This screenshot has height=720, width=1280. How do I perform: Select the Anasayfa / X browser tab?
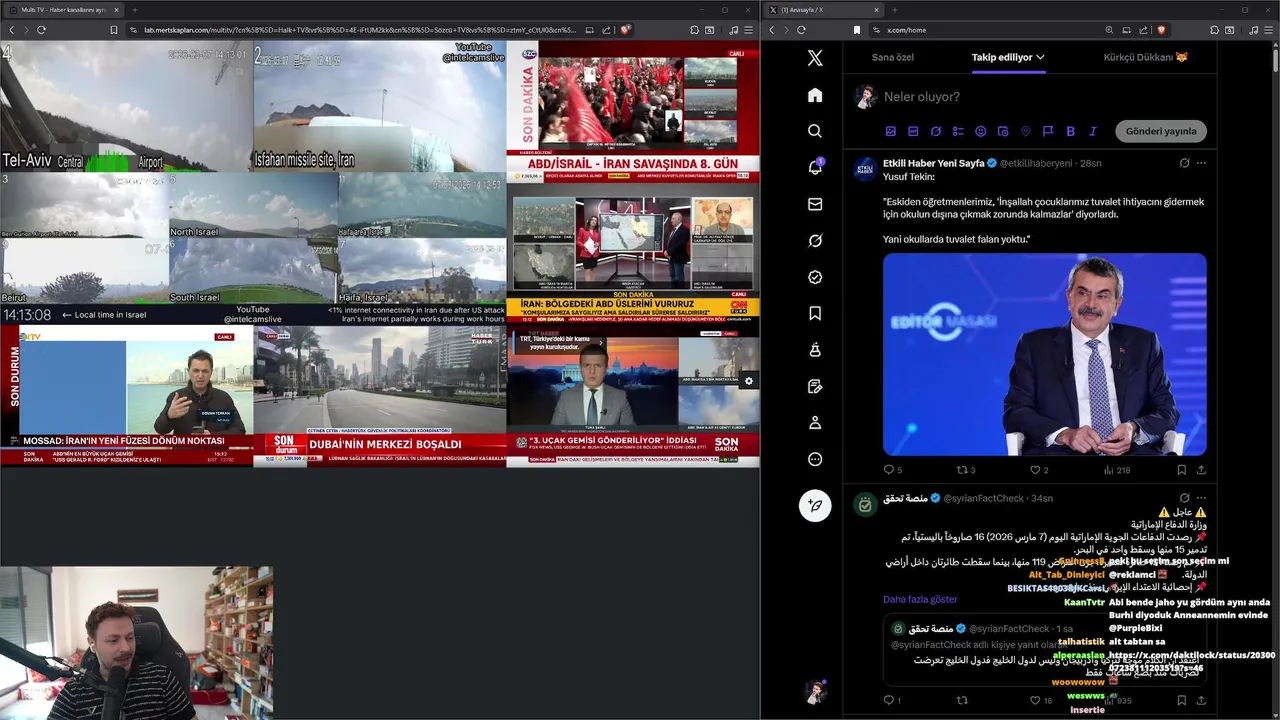[827, 10]
